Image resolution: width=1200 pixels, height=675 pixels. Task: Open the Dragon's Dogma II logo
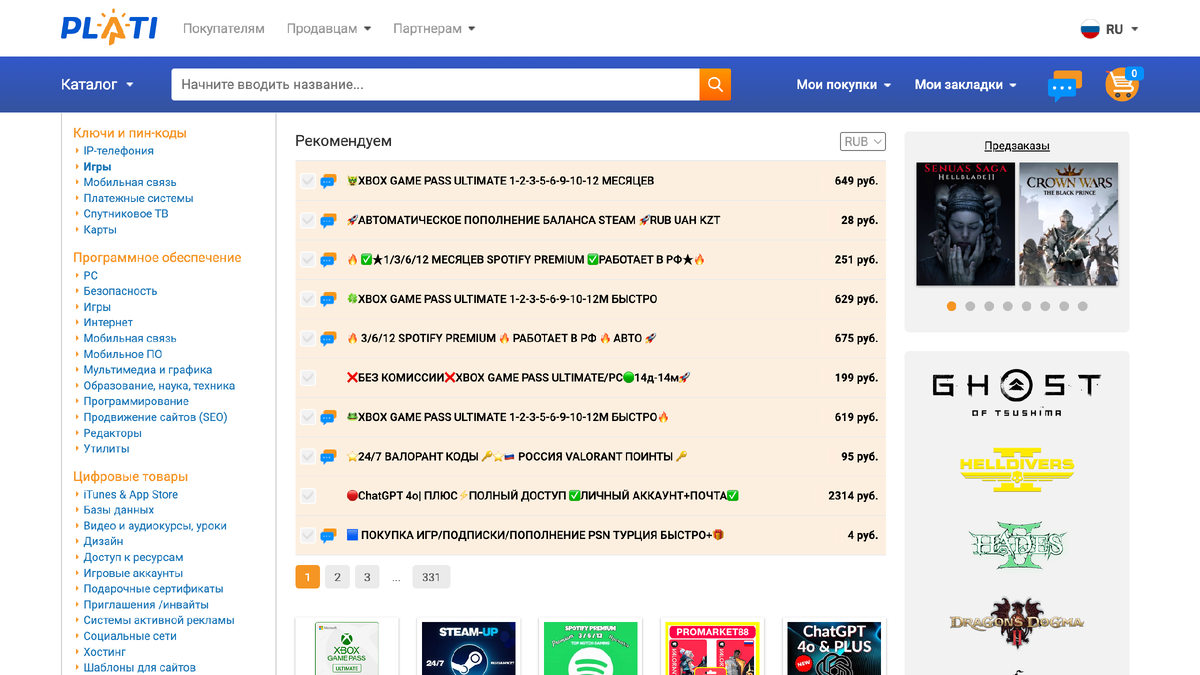(x=1016, y=624)
